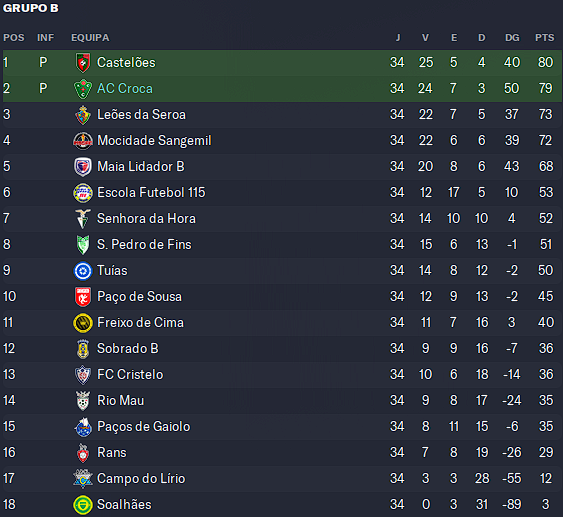Open the Campo do Lírio team link
Screen dimensions: 563x517
(x=141, y=479)
